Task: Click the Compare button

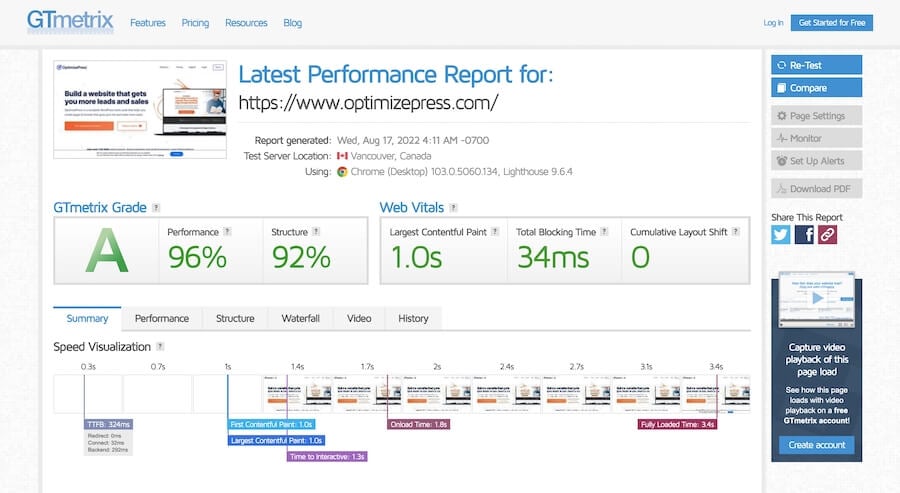Action: click(x=816, y=88)
